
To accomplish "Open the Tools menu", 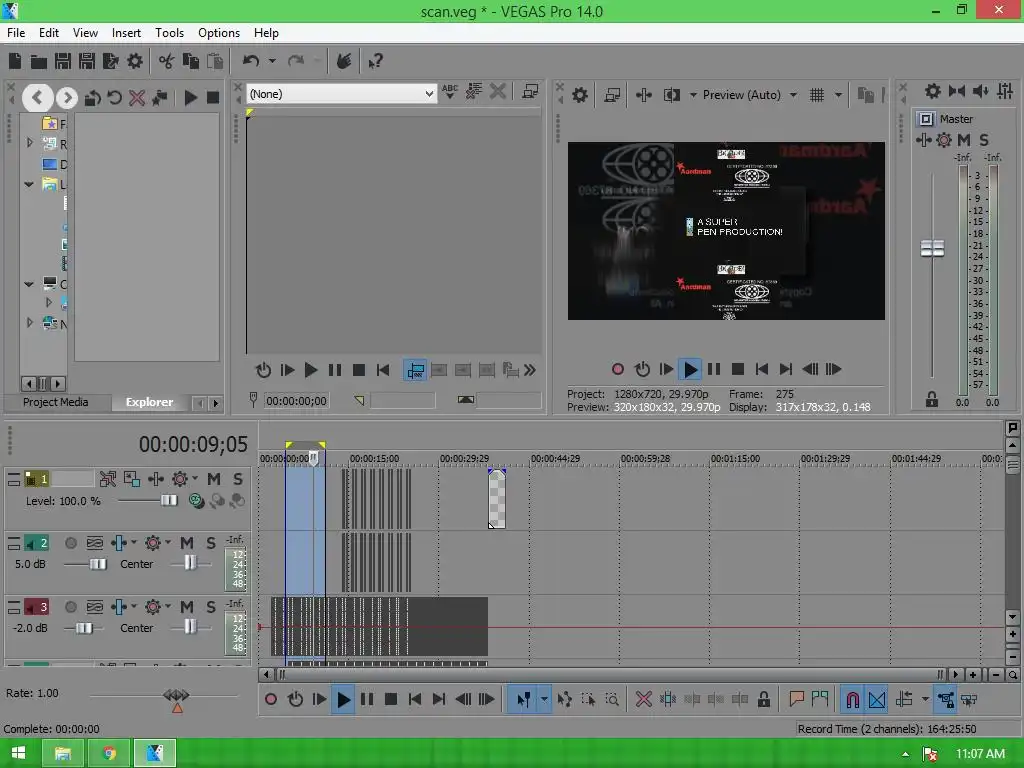I will [x=169, y=33].
